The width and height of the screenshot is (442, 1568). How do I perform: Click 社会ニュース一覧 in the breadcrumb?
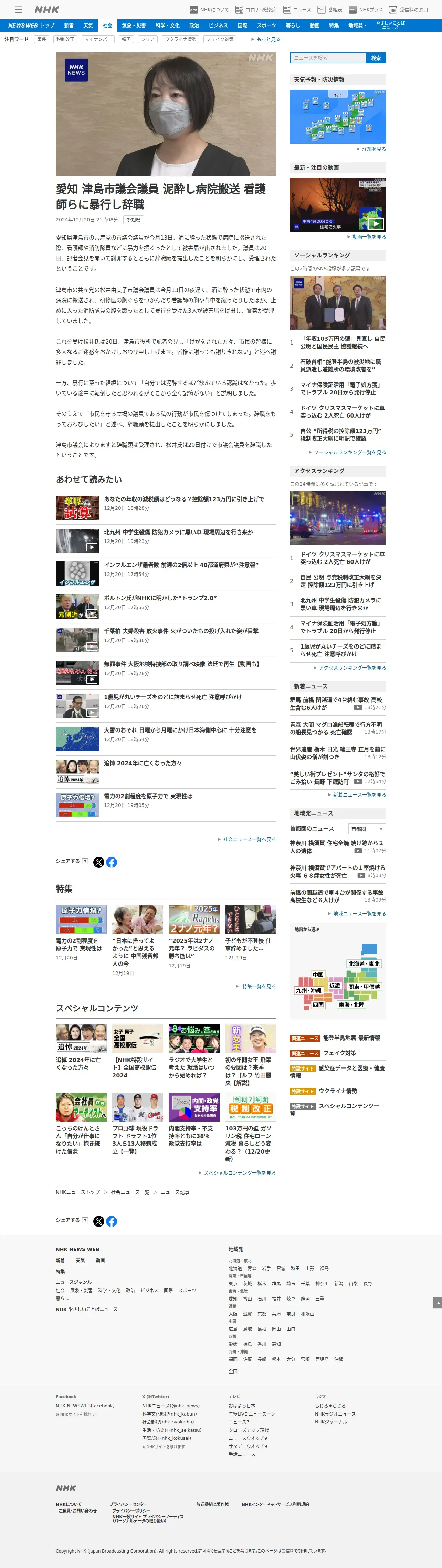130,1192
